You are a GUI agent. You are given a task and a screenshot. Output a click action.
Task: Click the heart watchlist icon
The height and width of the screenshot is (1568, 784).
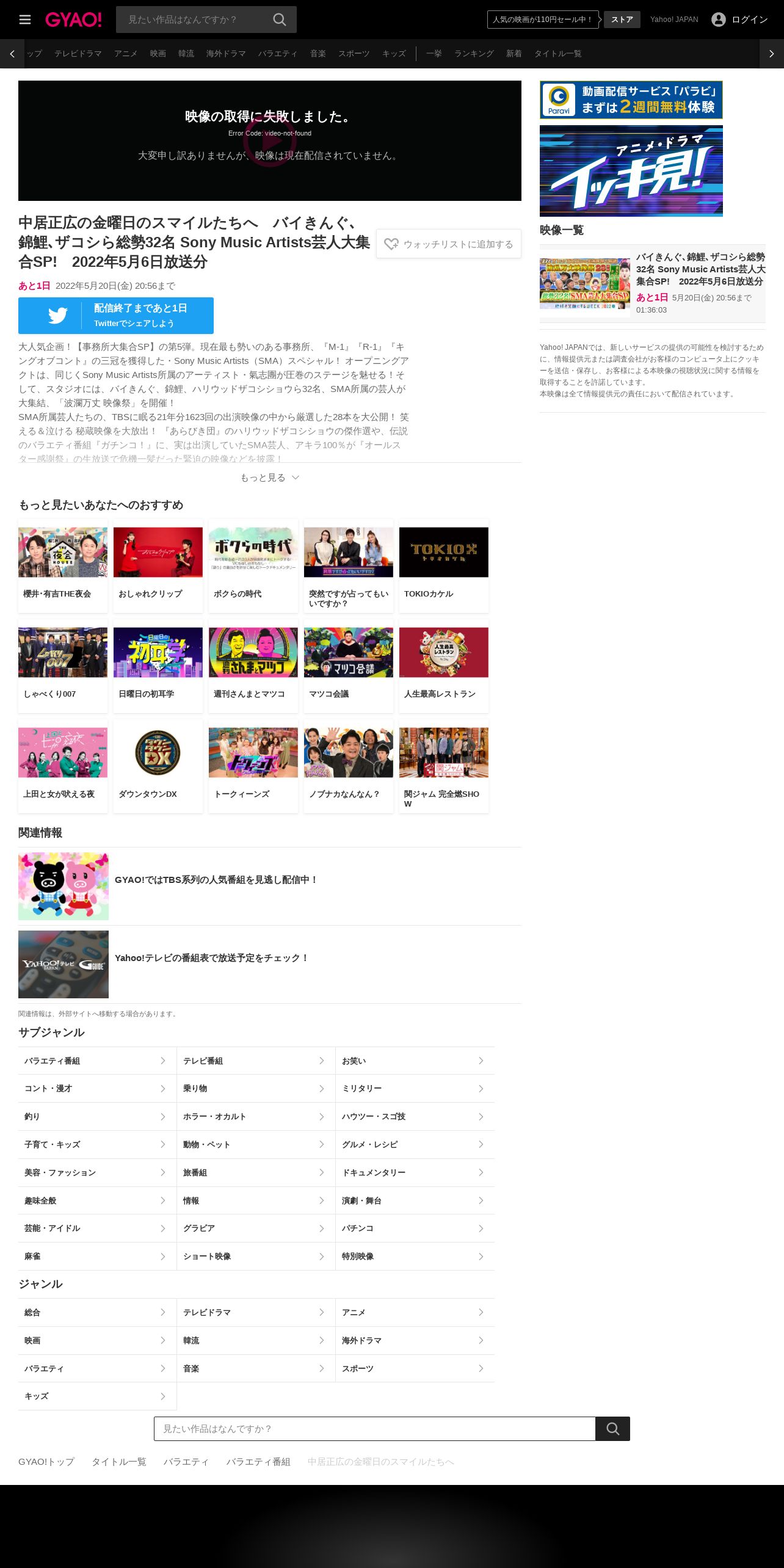point(391,244)
